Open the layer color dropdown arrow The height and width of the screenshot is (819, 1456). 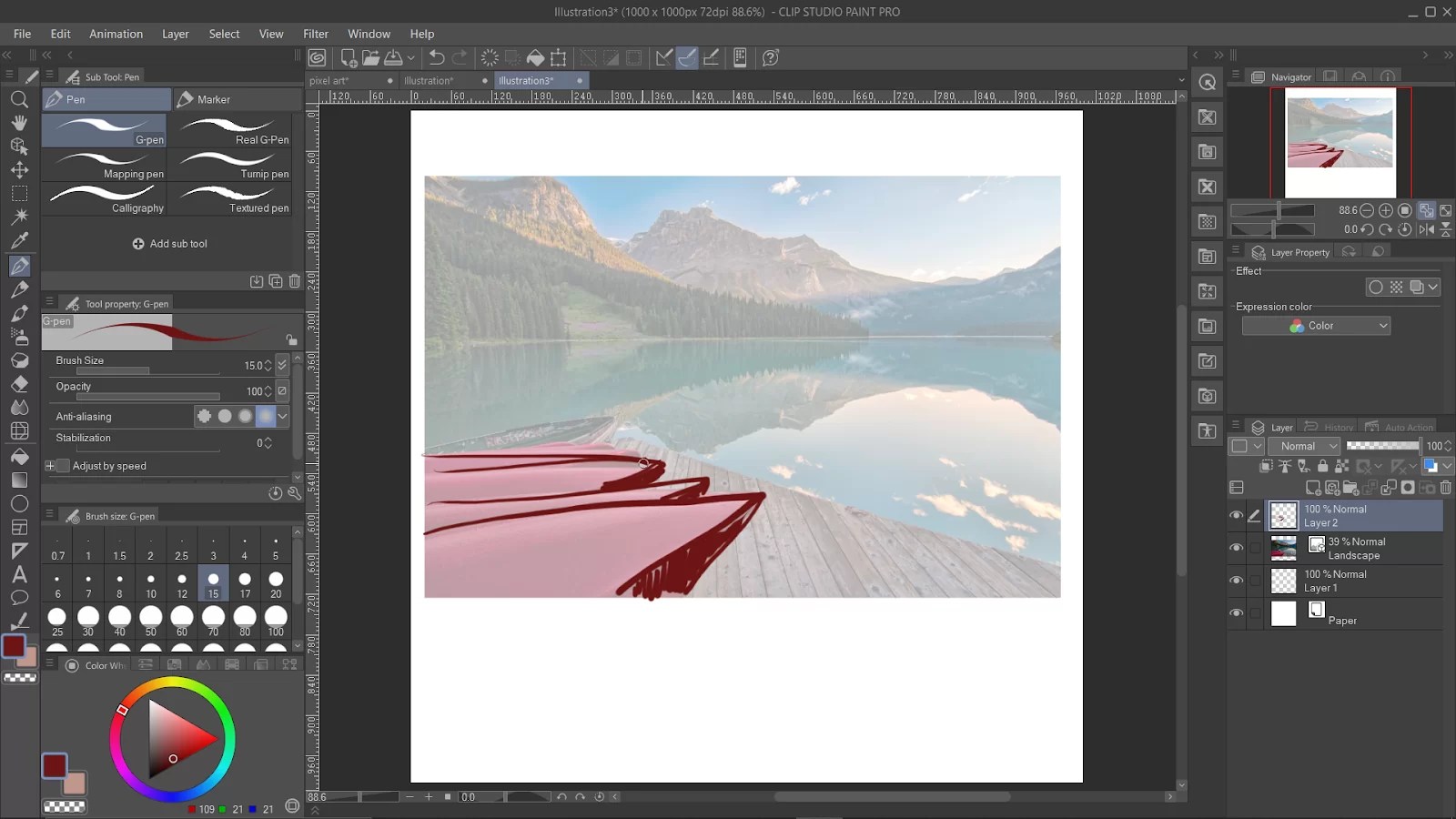(1447, 466)
